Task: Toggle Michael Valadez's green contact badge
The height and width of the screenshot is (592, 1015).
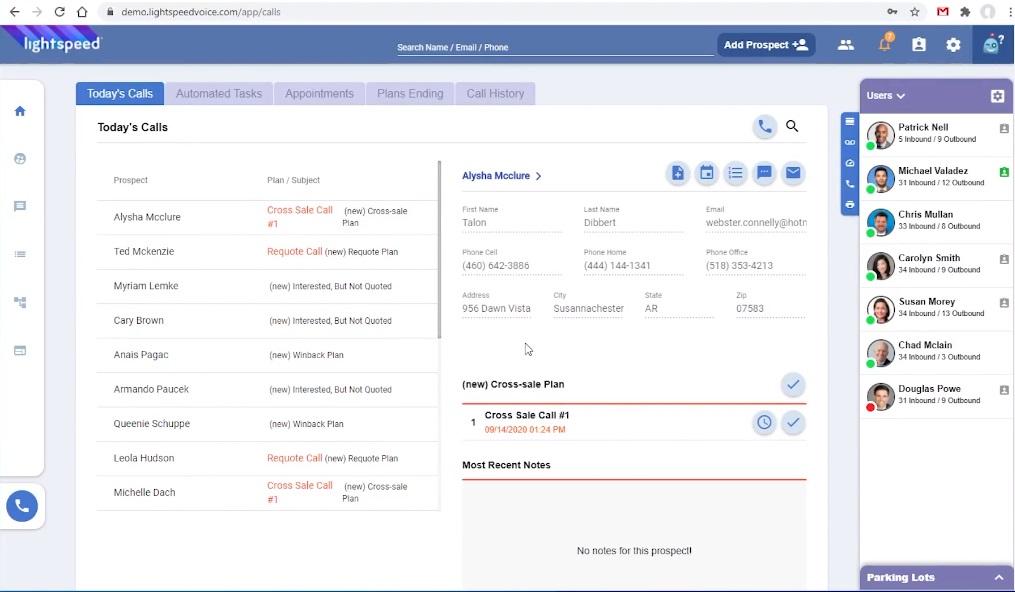Action: 1004,172
